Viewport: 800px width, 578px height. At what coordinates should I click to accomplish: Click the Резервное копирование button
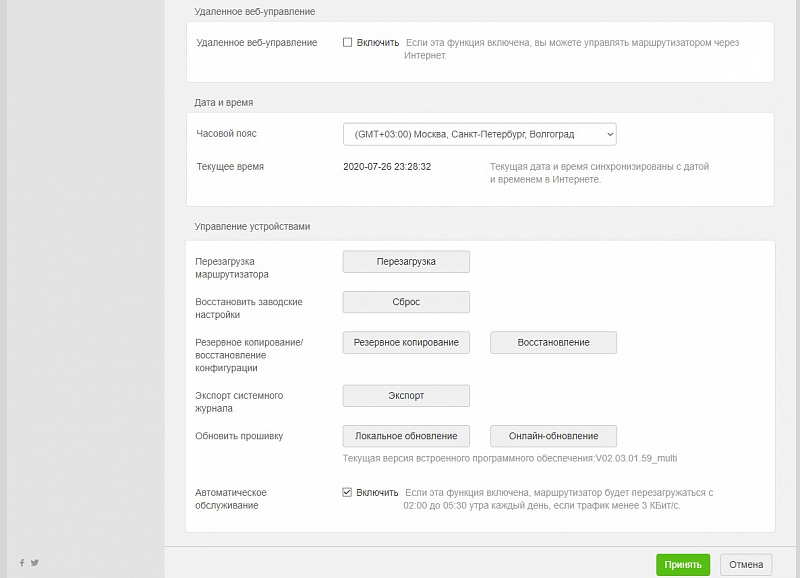(x=406, y=342)
